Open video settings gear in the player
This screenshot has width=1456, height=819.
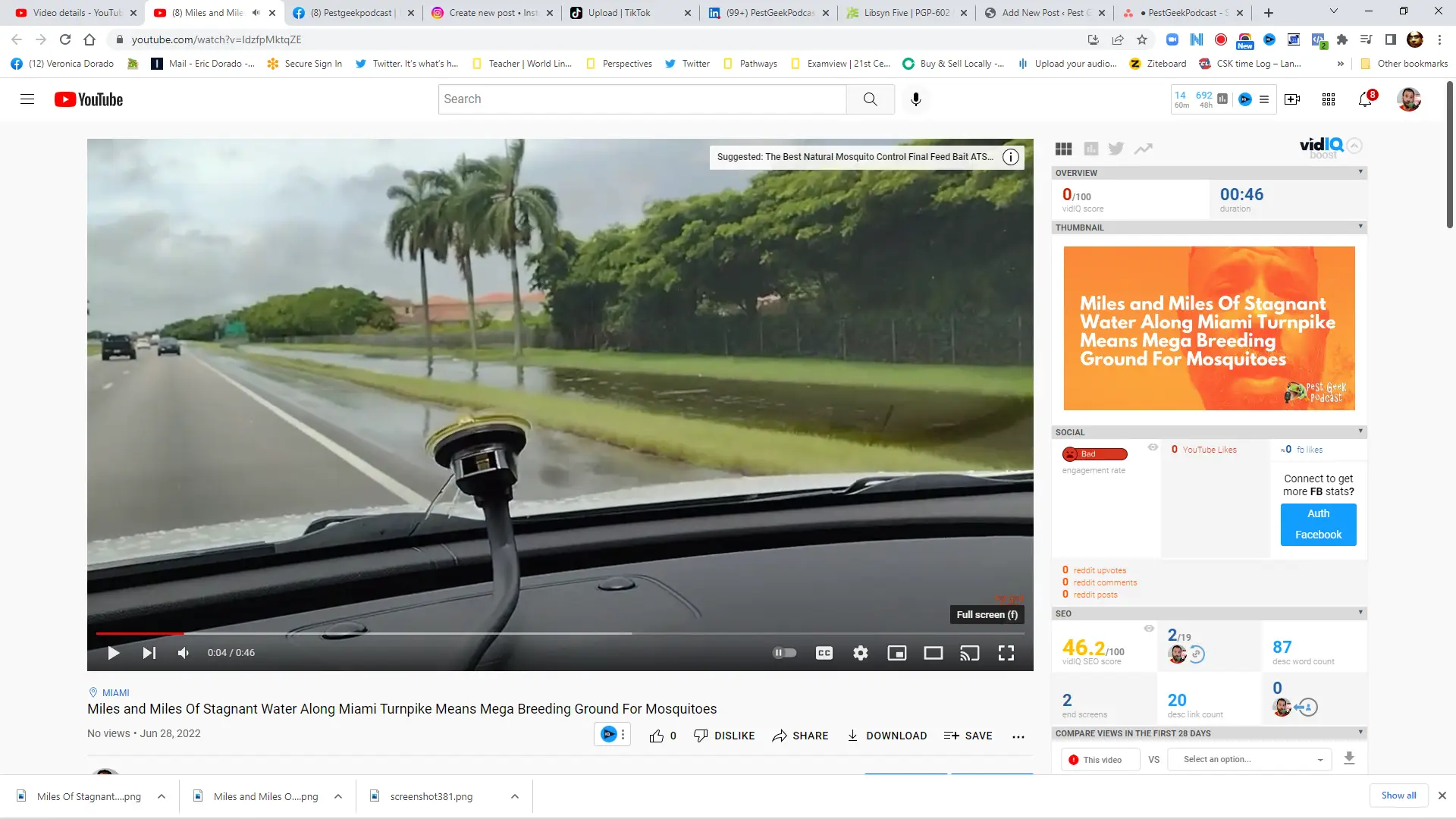point(860,653)
